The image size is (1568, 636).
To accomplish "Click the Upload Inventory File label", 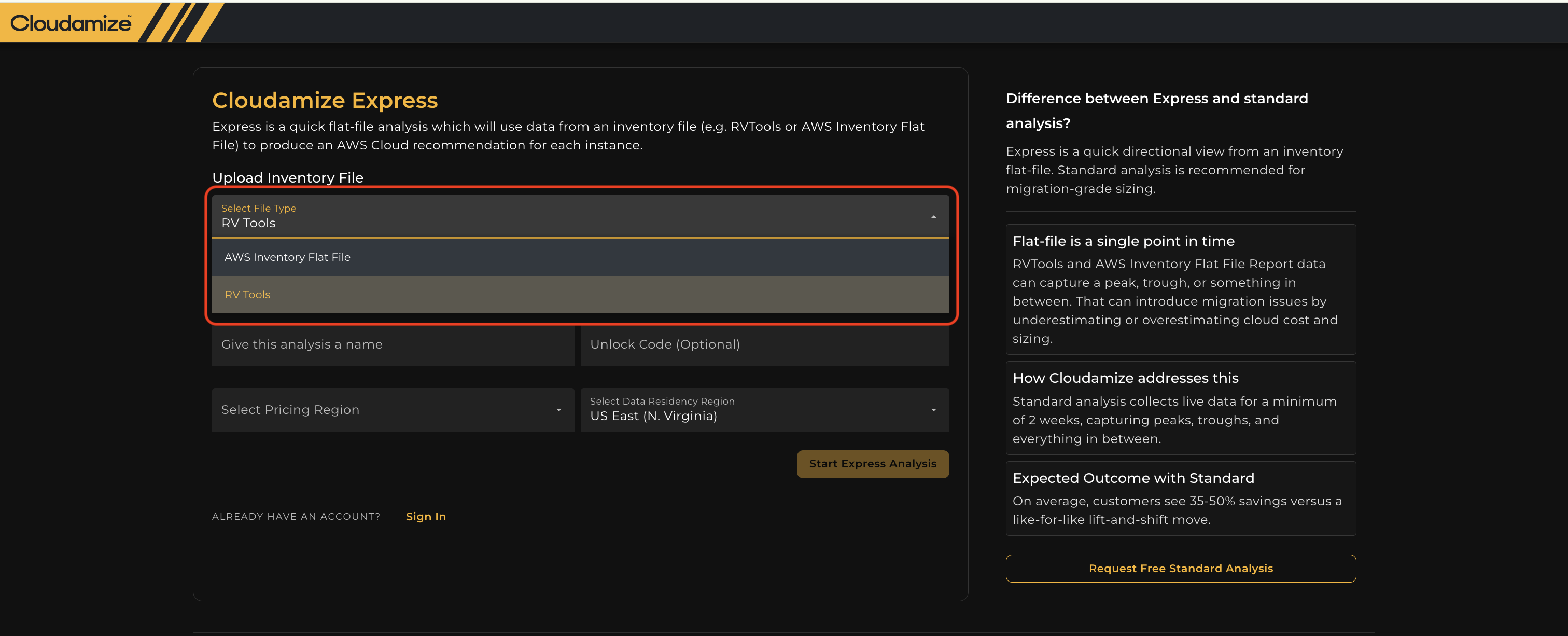I will pyautogui.click(x=287, y=178).
